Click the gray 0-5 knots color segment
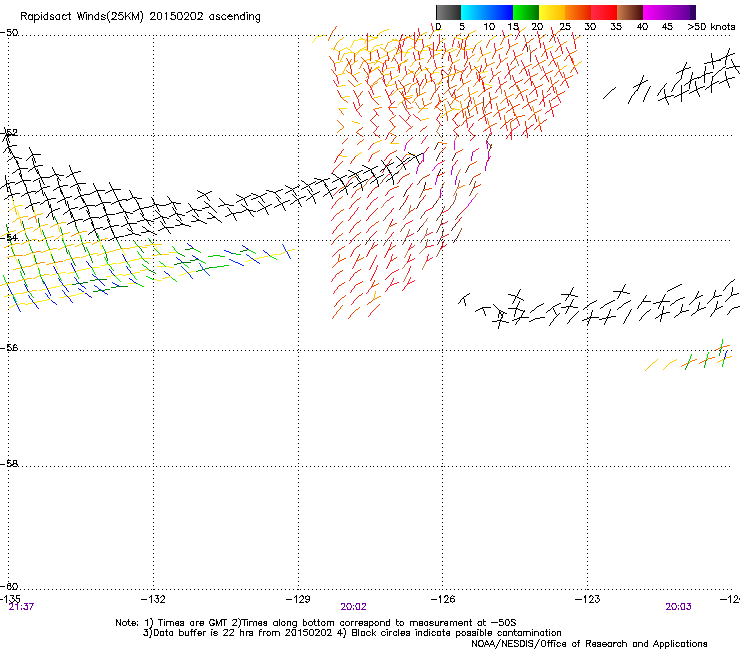Viewport: 740px width, 650px height. [x=448, y=12]
